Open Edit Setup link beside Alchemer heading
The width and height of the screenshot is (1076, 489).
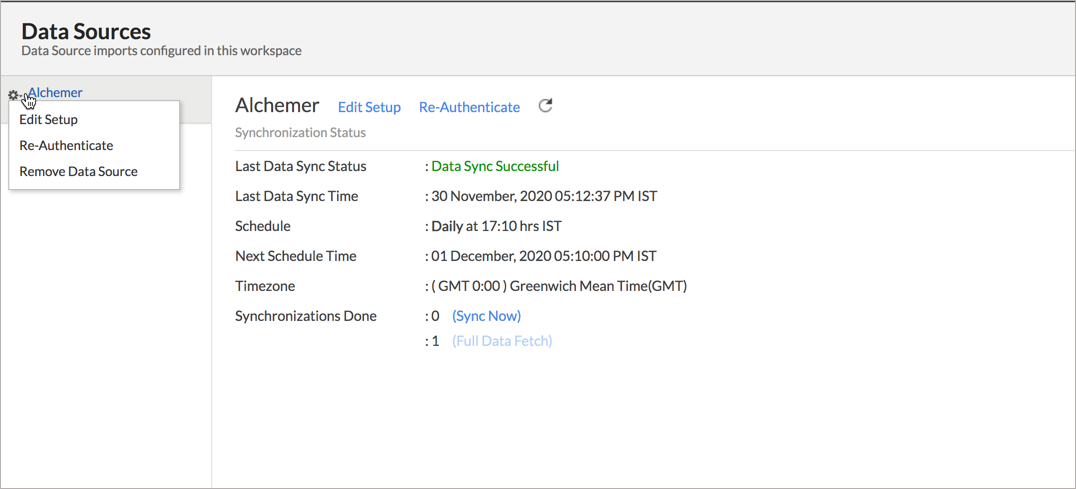(x=369, y=107)
